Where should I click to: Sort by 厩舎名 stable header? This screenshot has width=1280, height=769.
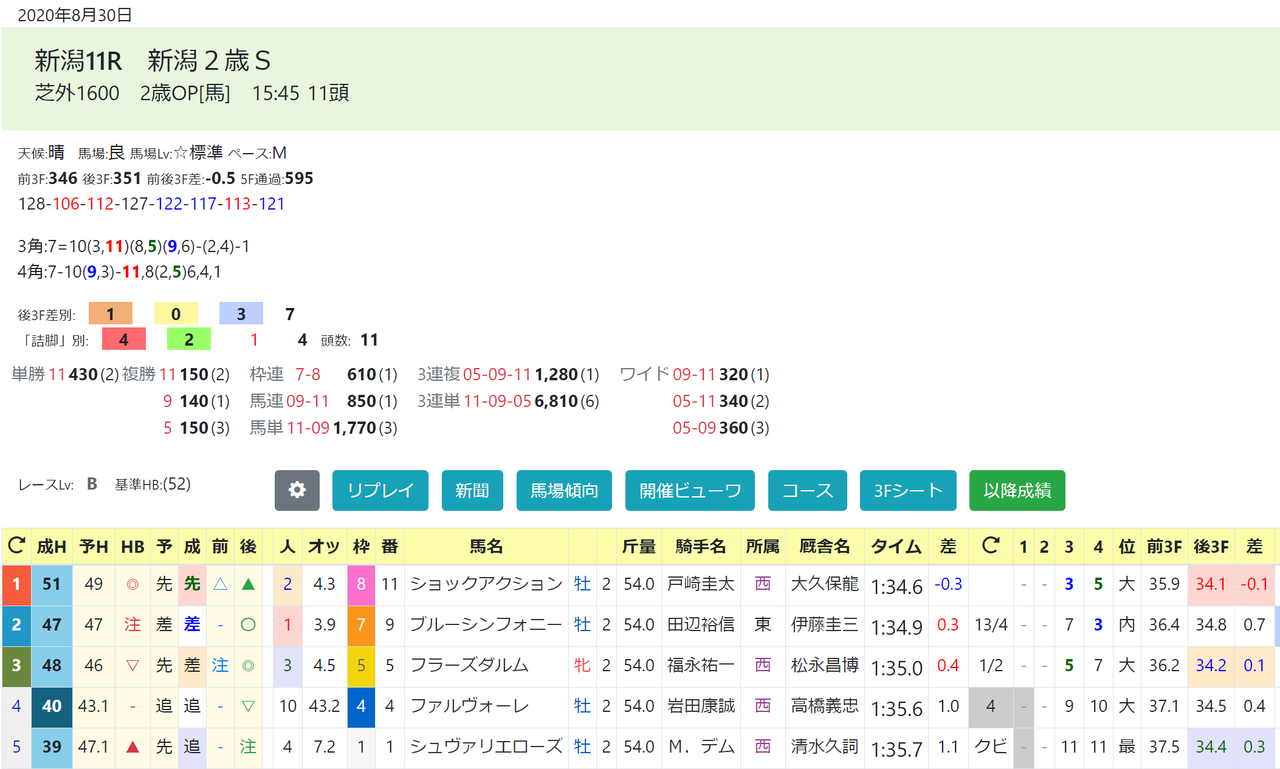click(x=825, y=546)
